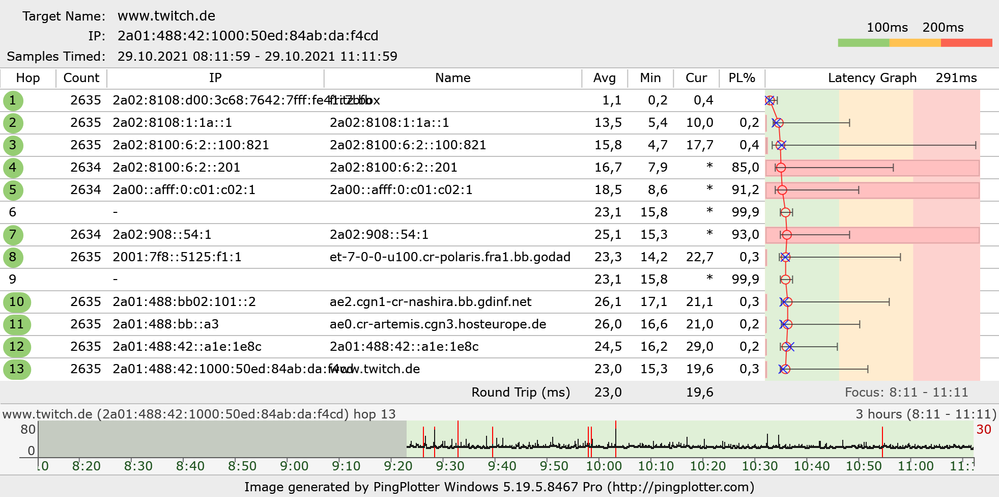Click the Focus: 8:11 - 11:11 label
Image resolution: width=999 pixels, height=497 pixels.
[x=906, y=393]
